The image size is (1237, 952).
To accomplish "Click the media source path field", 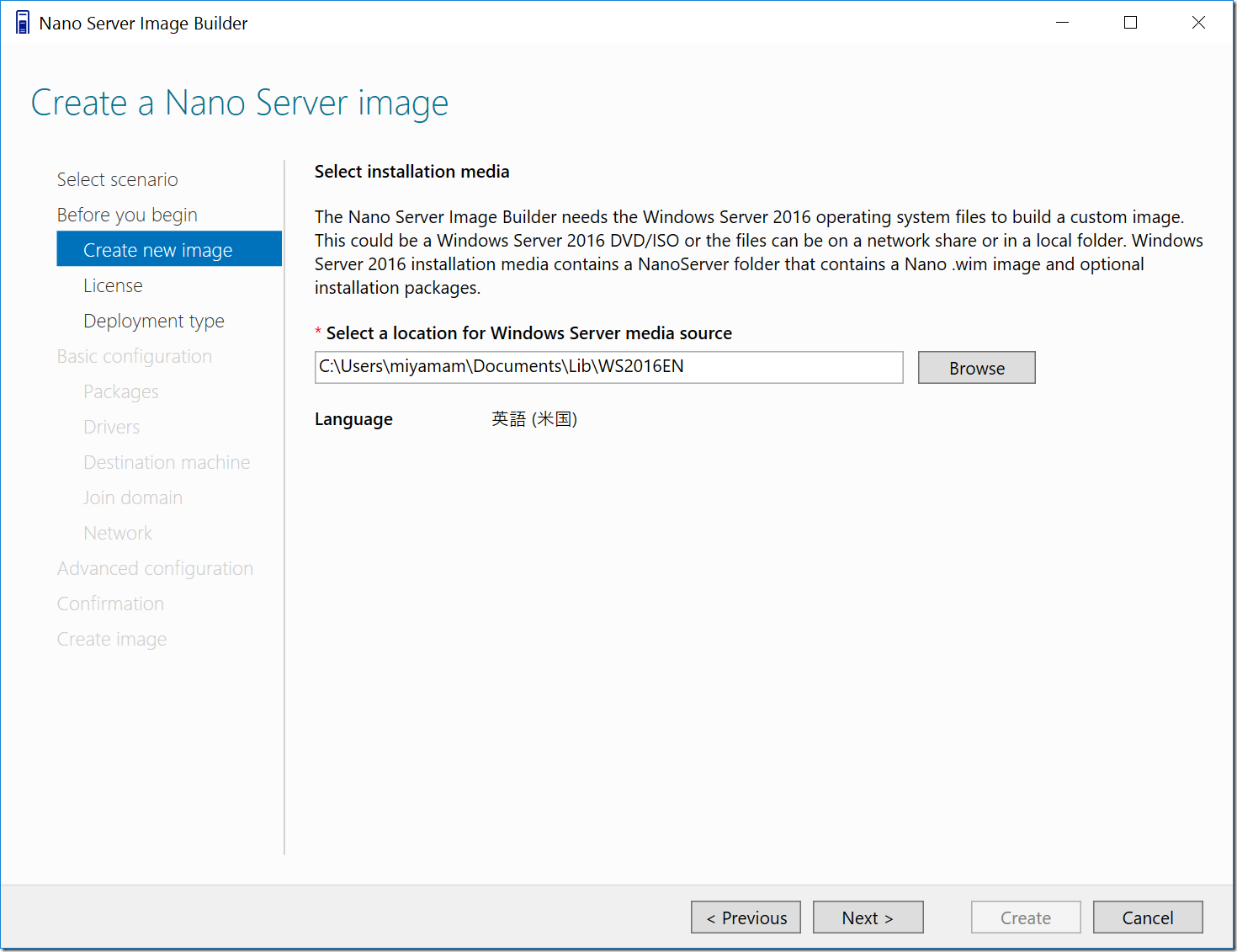I will click(x=608, y=367).
